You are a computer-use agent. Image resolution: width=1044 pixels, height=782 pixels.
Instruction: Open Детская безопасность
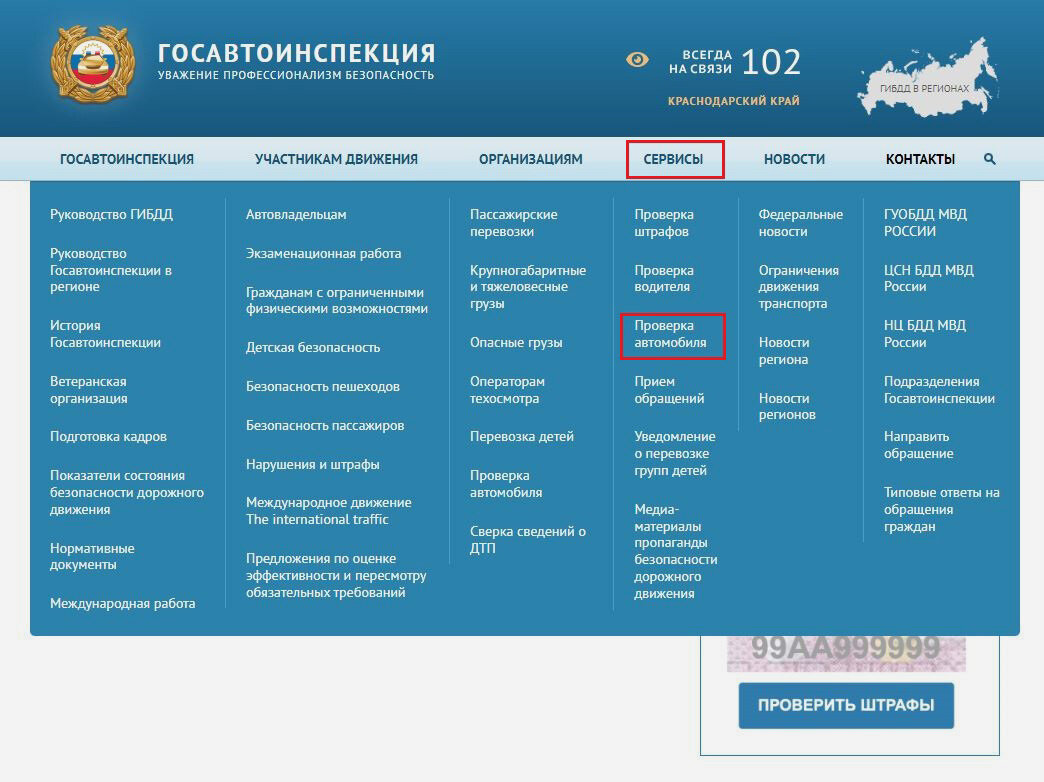pos(313,347)
